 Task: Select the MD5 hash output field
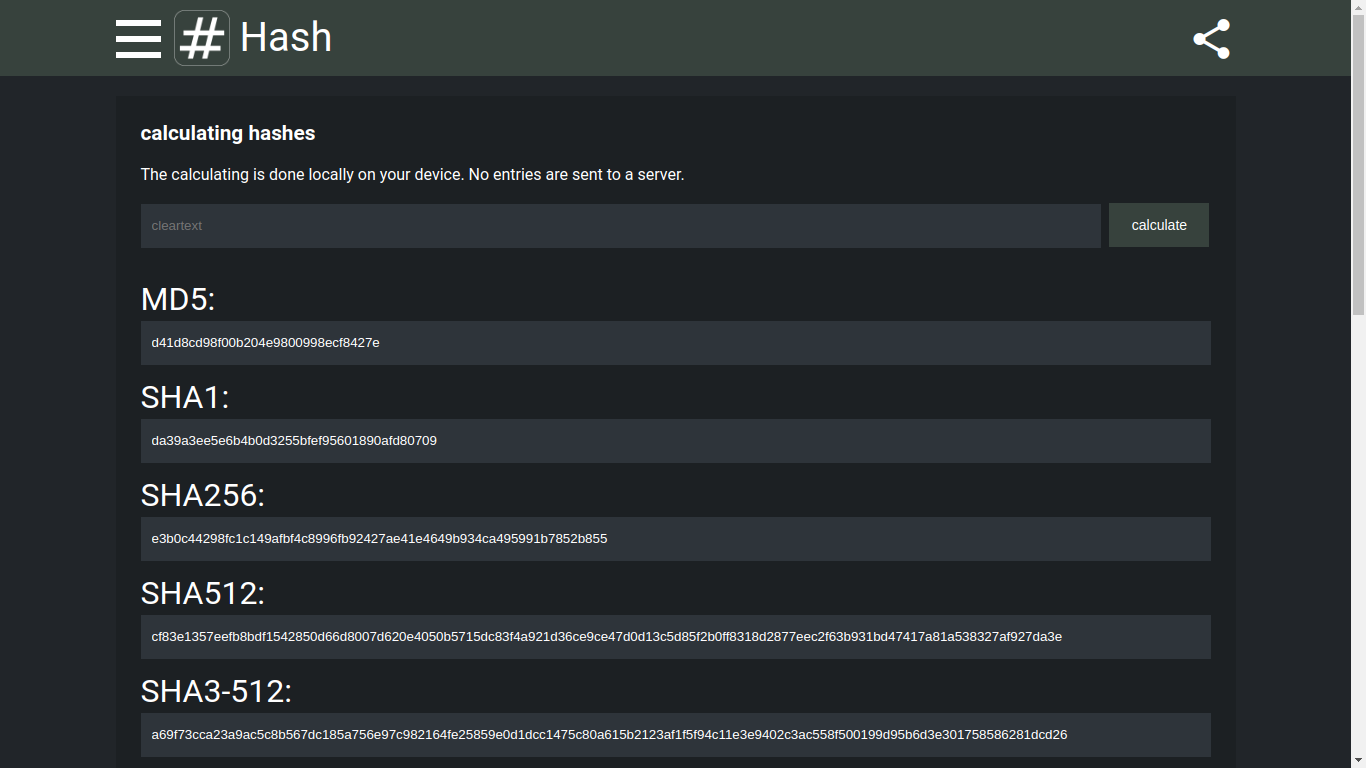coord(675,343)
